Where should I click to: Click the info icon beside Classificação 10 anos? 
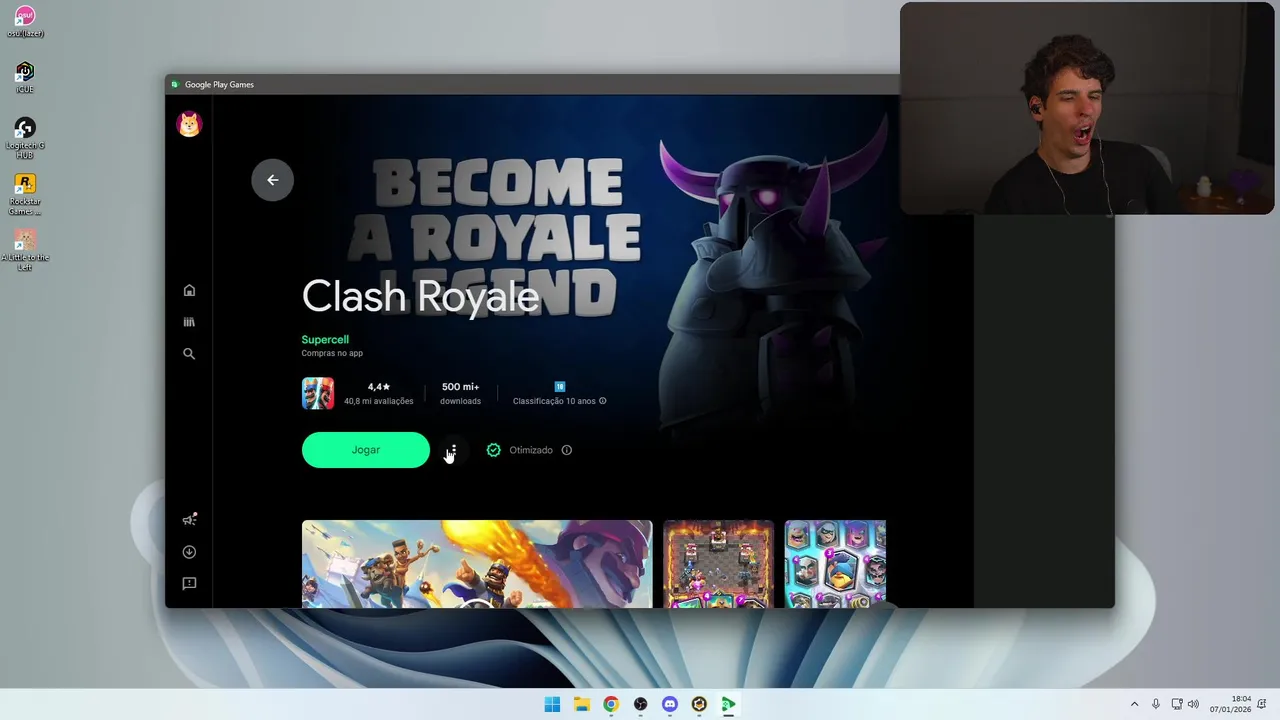pyautogui.click(x=602, y=401)
